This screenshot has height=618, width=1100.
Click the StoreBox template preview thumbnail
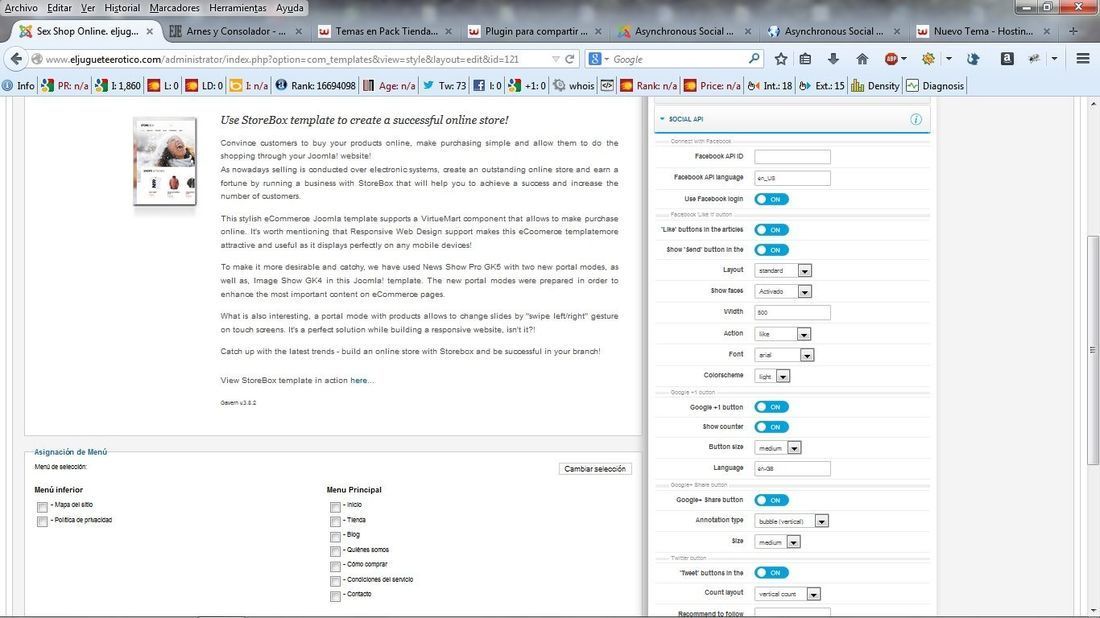(165, 161)
